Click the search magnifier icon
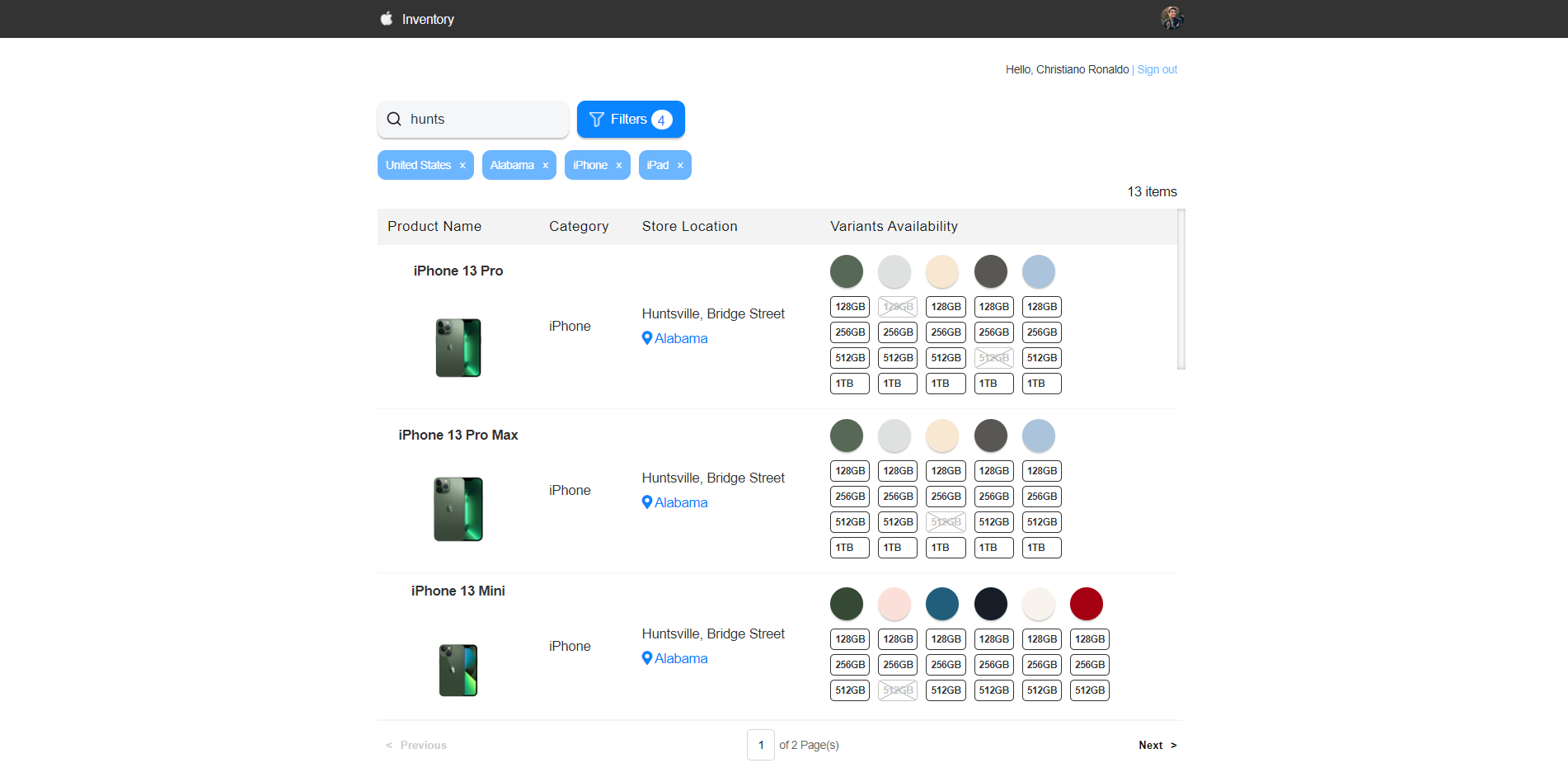The width and height of the screenshot is (1568, 763). pos(394,119)
